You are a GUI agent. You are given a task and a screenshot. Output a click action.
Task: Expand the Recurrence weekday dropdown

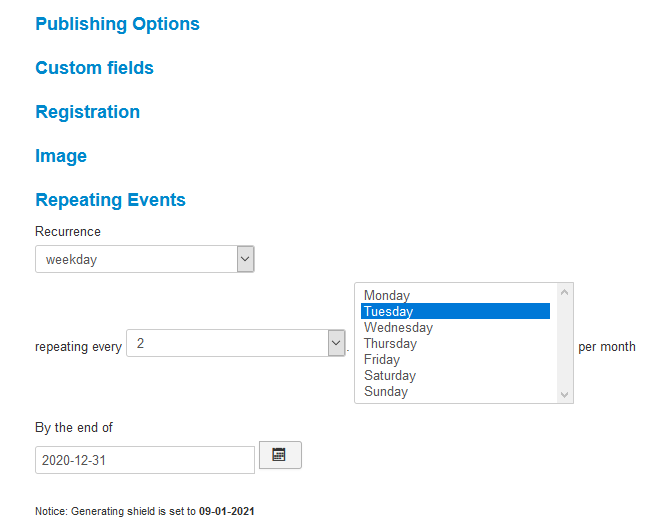145,259
